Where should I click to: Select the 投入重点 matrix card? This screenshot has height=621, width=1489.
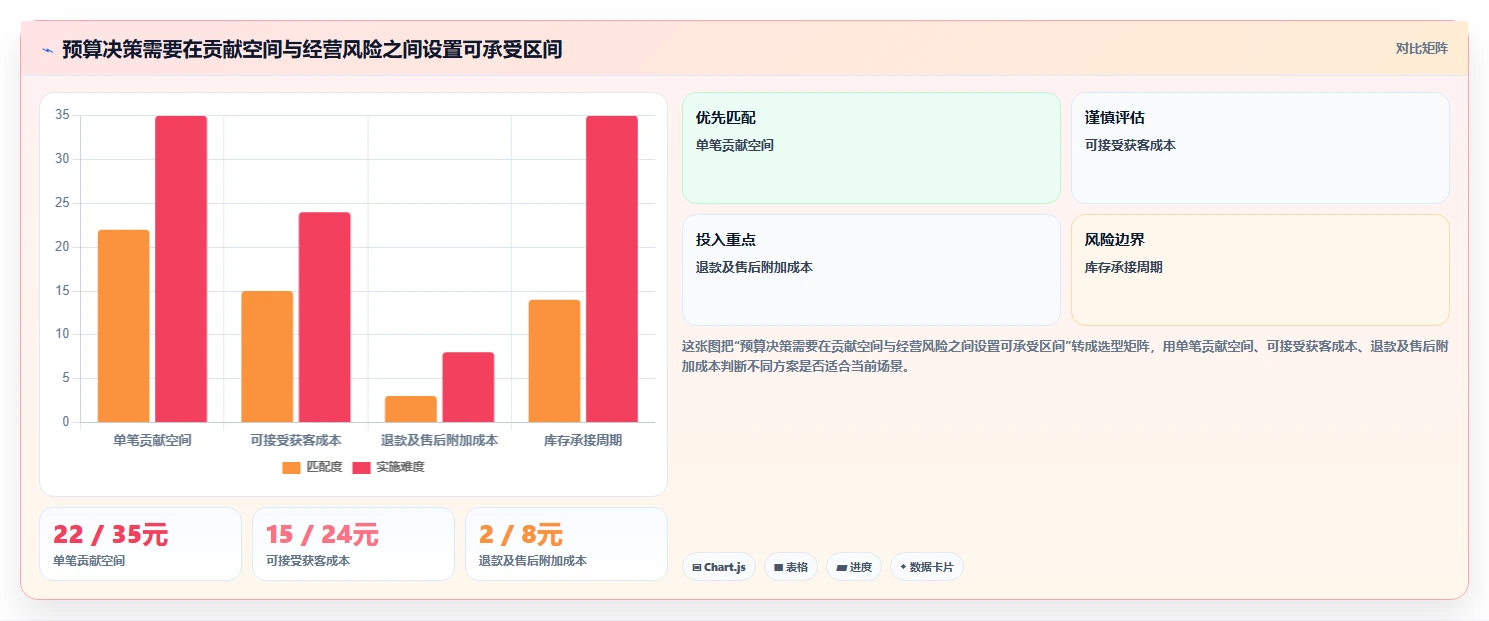coord(871,270)
